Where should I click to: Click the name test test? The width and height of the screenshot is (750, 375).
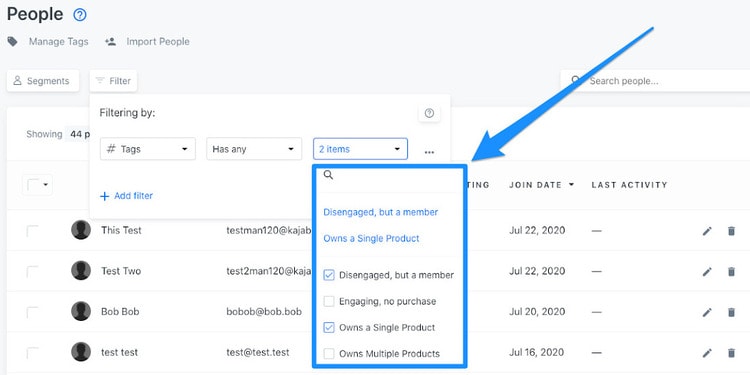click(120, 352)
